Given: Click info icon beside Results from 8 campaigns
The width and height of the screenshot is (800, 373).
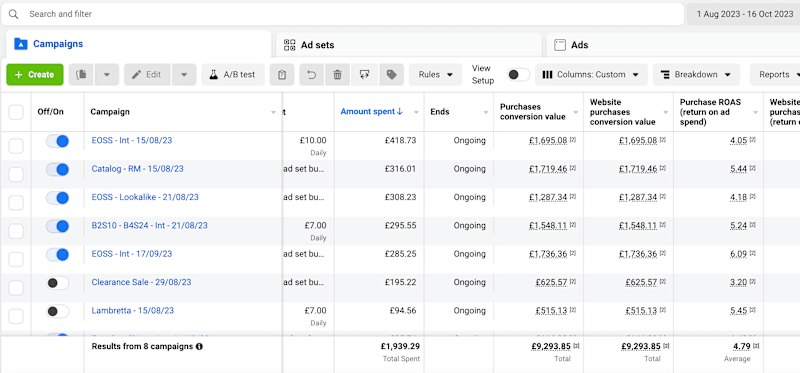Looking at the screenshot, I should pyautogui.click(x=199, y=346).
